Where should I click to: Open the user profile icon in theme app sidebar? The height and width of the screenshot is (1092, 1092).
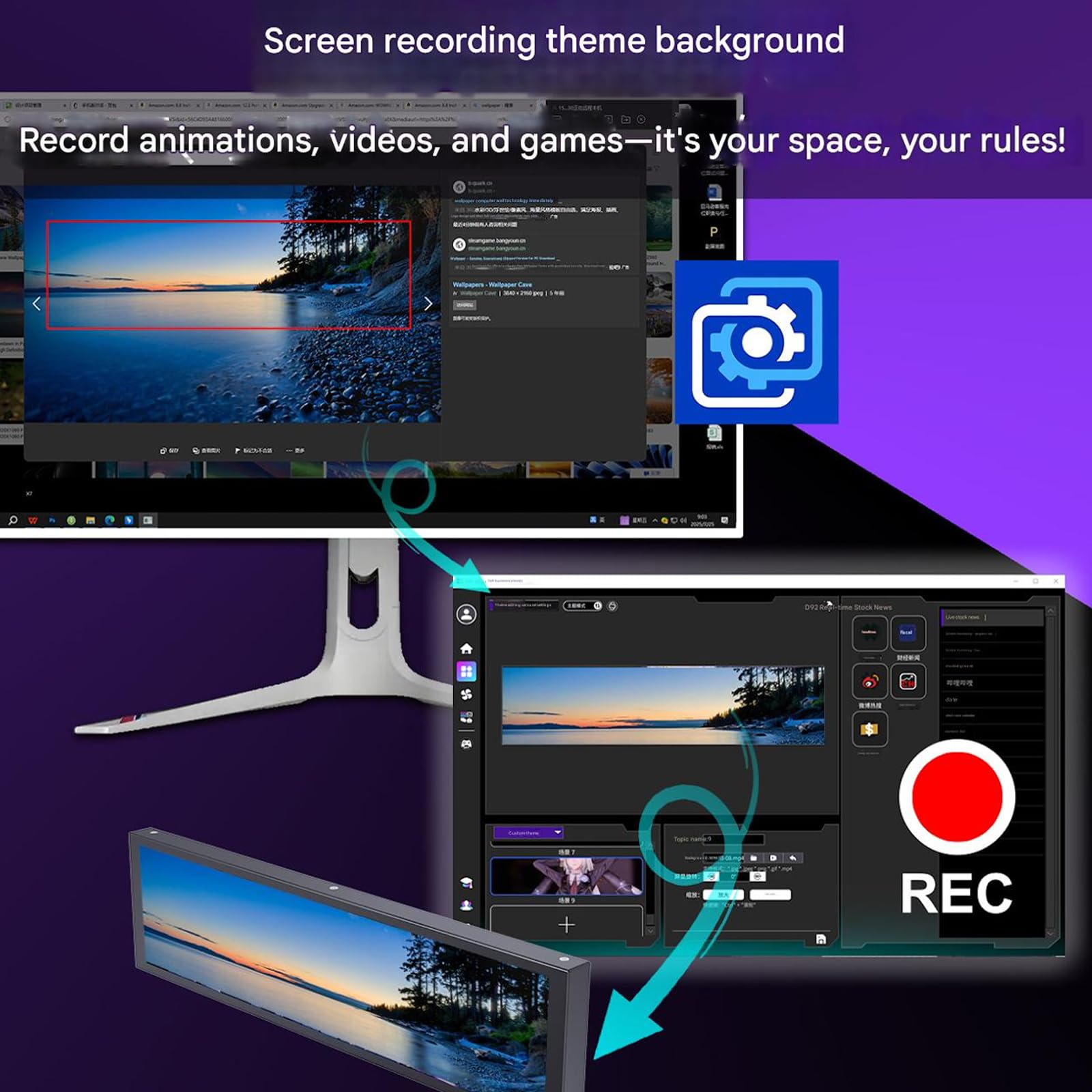467,614
